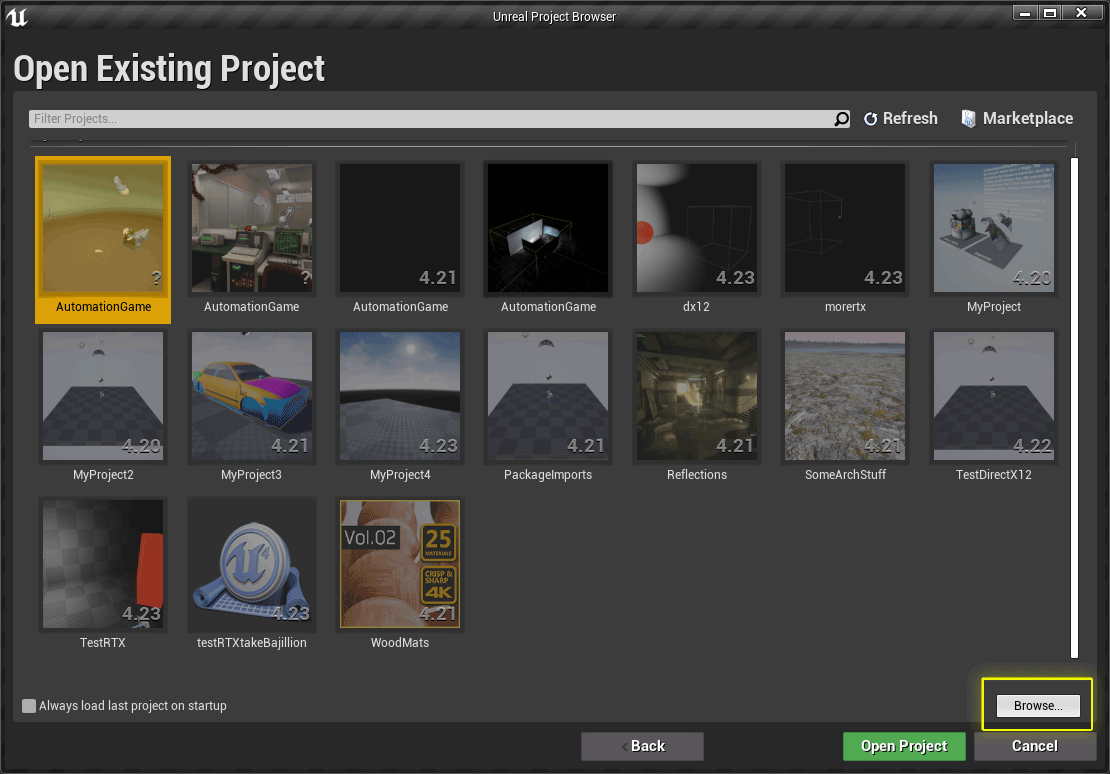Select the dx12 project thumbnail
Screen dimensions: 1110x774
coord(697,228)
